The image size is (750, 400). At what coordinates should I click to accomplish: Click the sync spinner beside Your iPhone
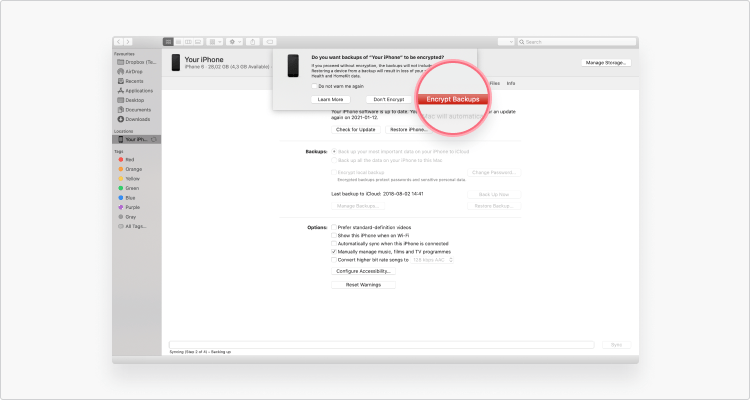(x=154, y=140)
